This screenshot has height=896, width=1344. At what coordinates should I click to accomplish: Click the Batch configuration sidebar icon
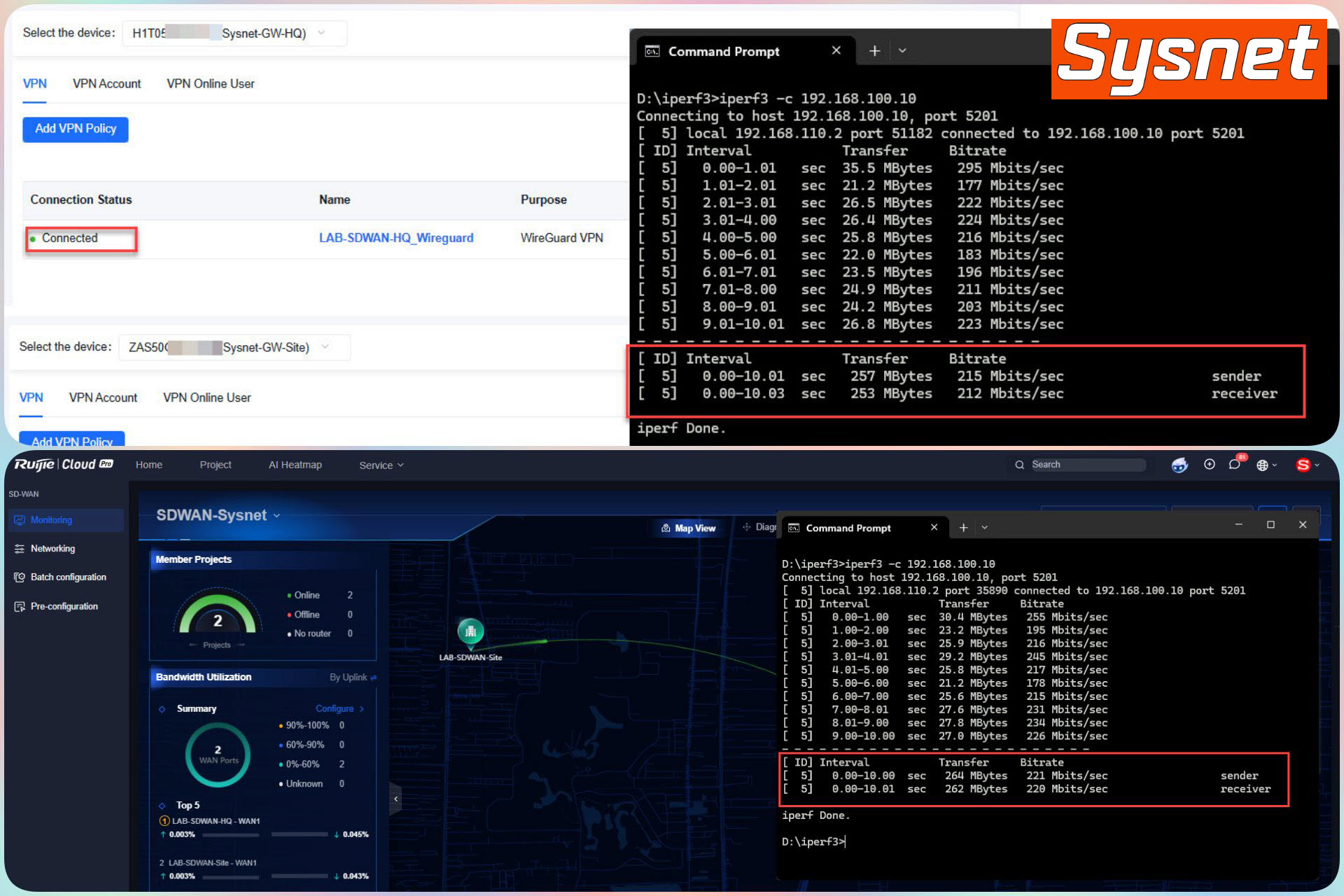(19, 577)
